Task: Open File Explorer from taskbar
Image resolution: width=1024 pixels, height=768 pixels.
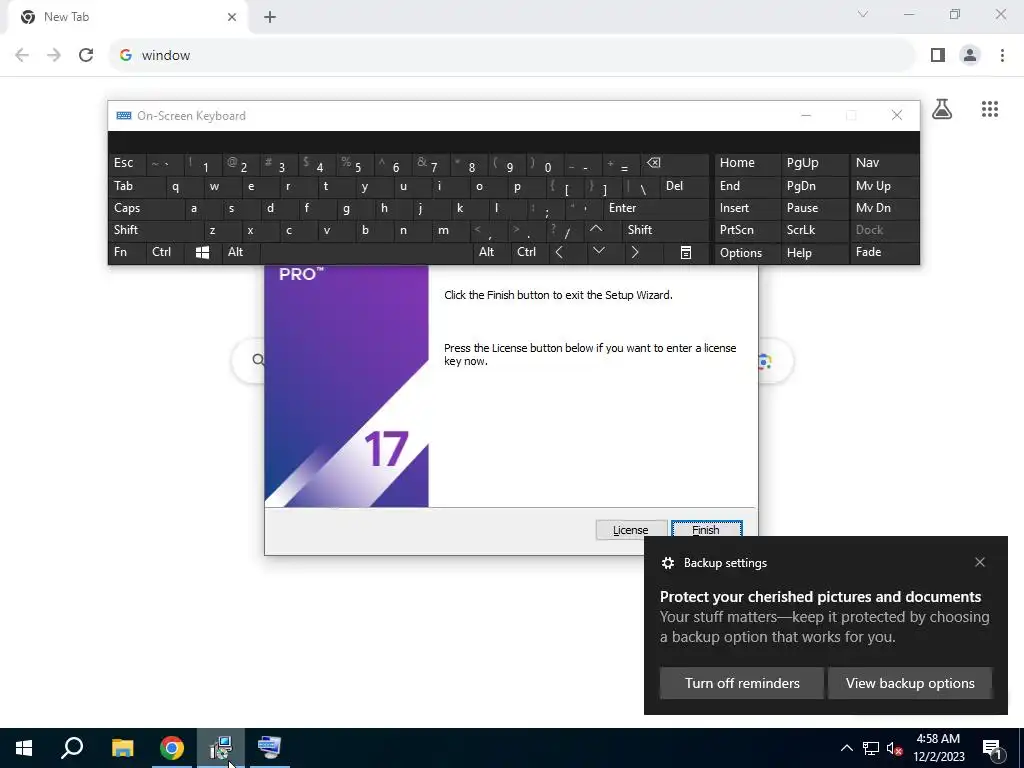Action: [x=122, y=748]
